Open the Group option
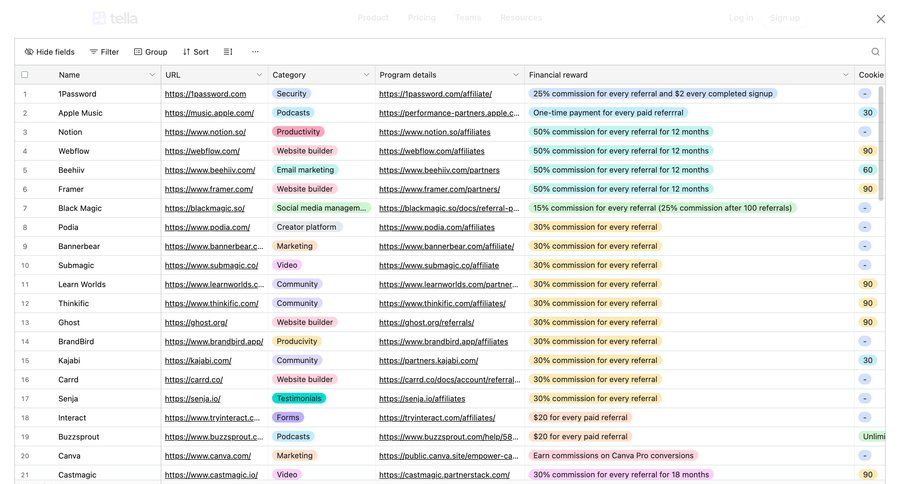The height and width of the screenshot is (484, 900). coord(150,52)
